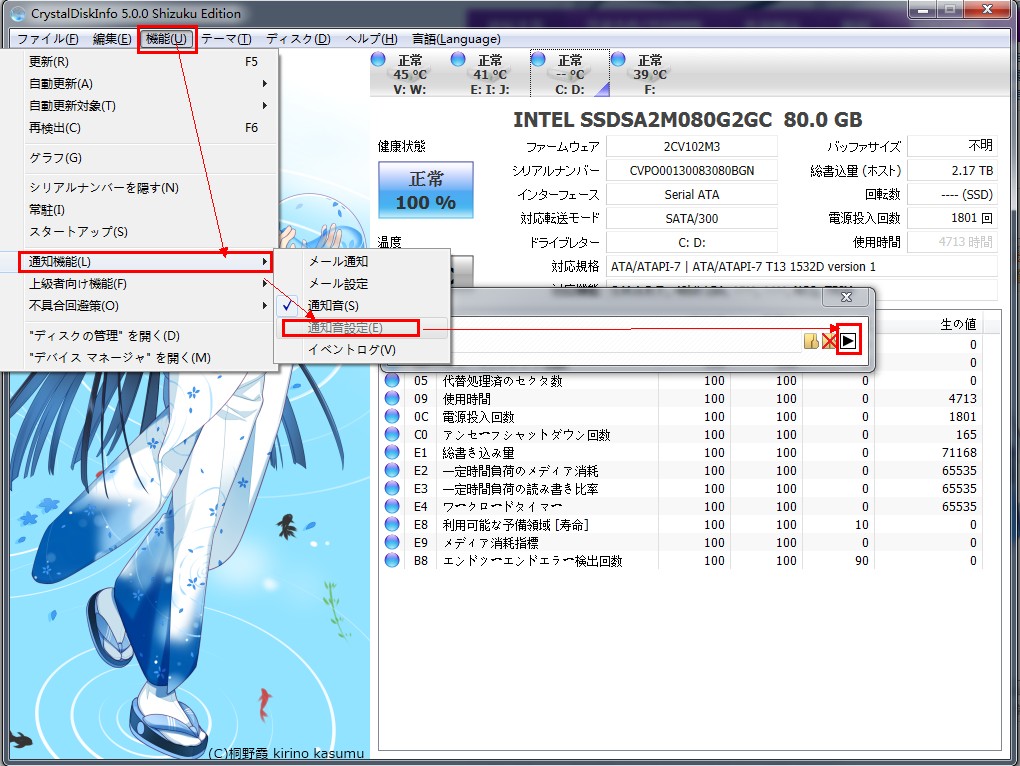
Task: Choose 再検出(C) from the menu
Action: (143, 128)
